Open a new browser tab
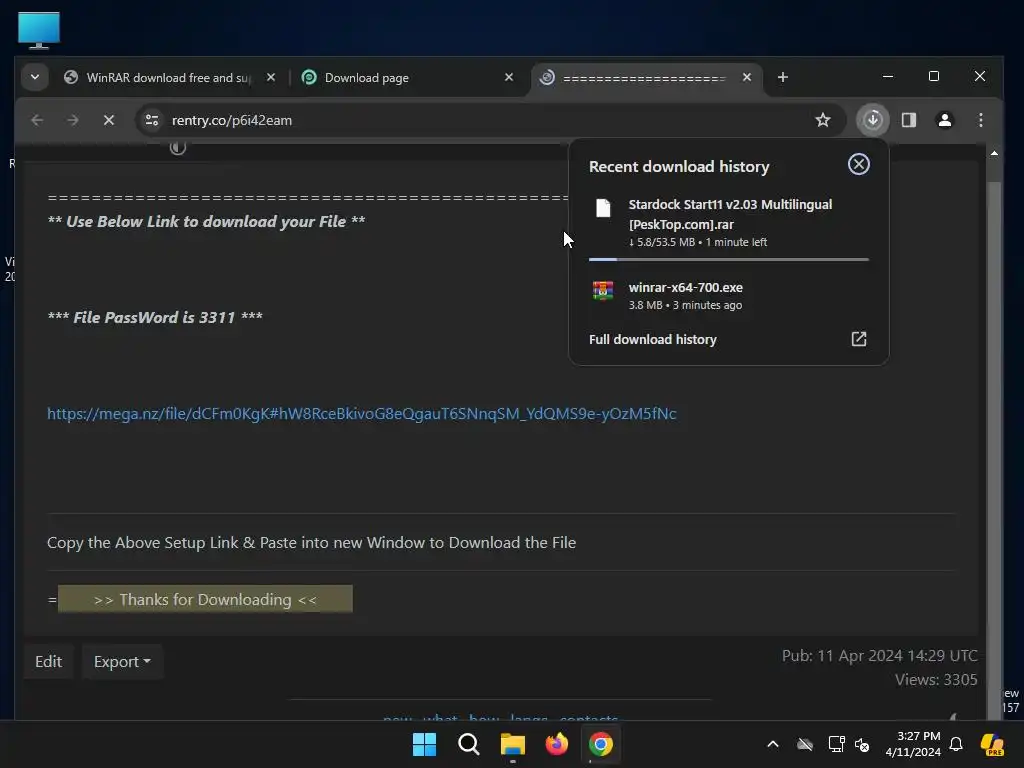This screenshot has width=1024, height=768. coord(782,77)
